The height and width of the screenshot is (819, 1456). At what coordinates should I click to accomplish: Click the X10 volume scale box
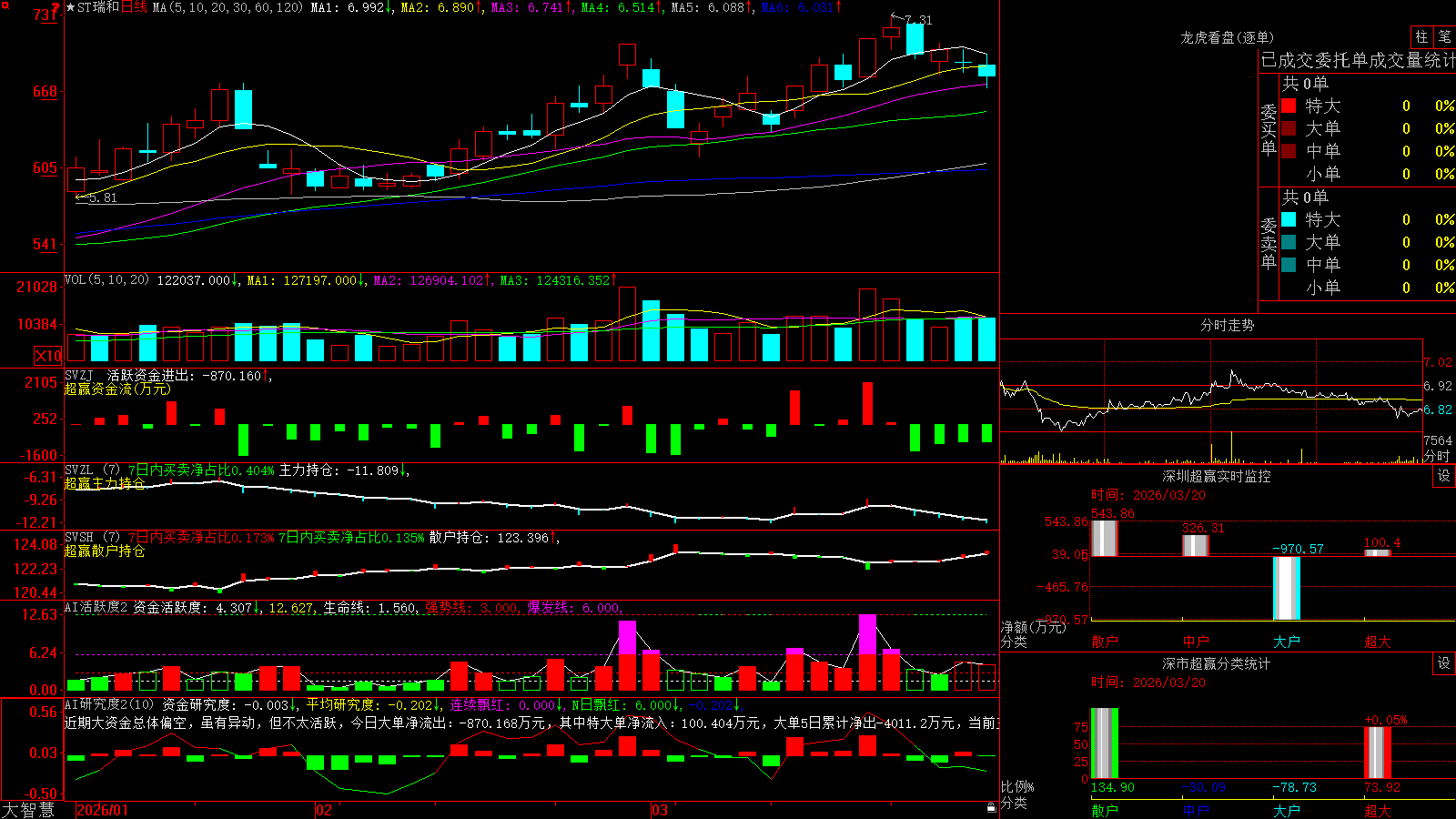48,356
